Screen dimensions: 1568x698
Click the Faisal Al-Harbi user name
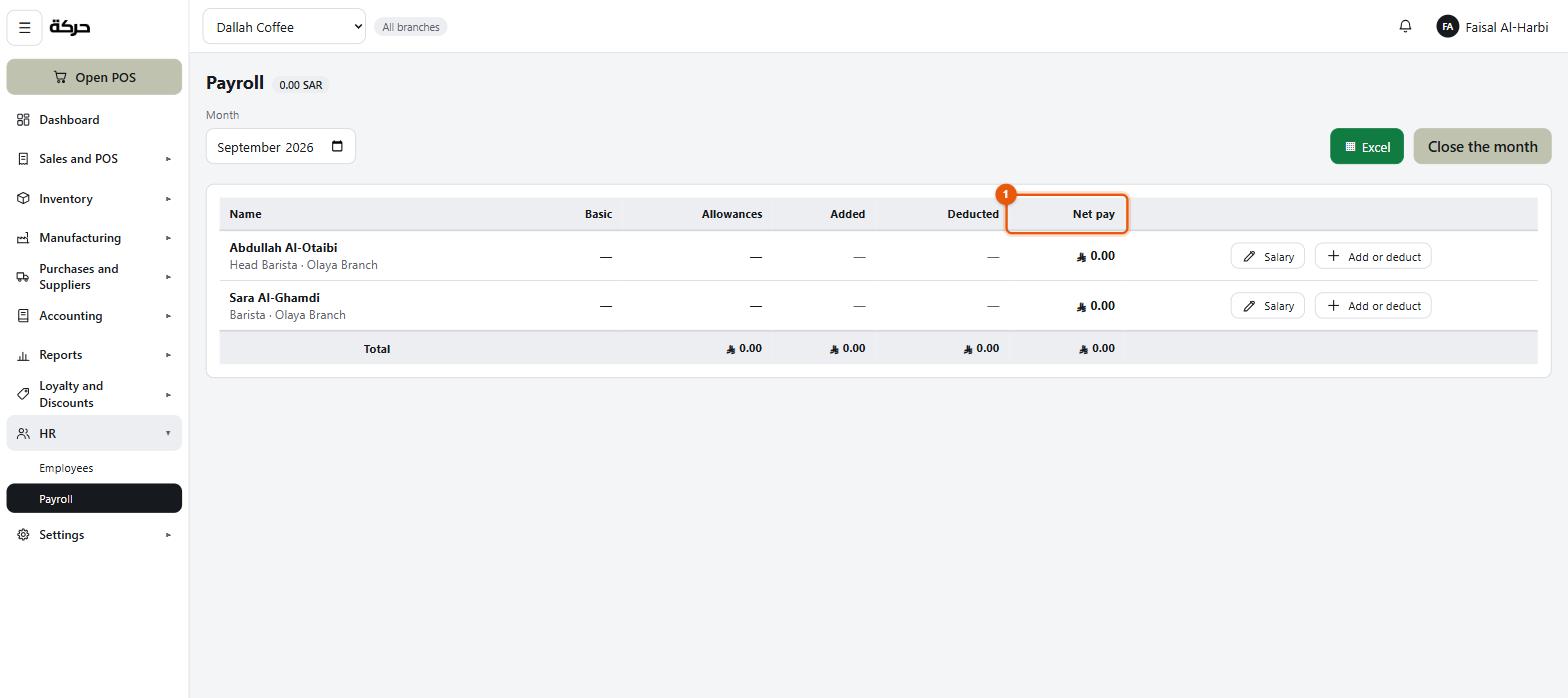[1506, 27]
